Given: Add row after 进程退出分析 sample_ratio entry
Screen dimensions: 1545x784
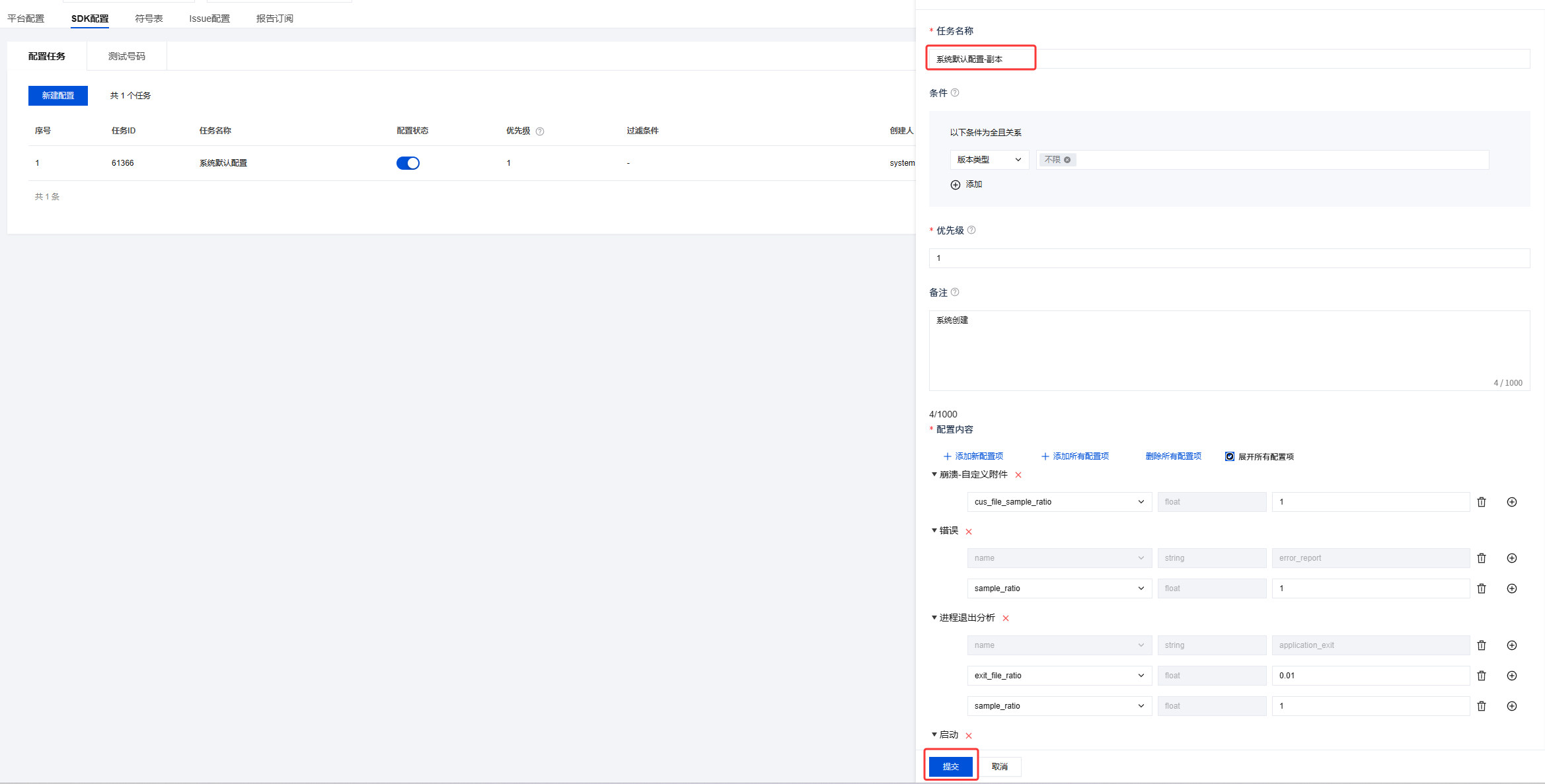Looking at the screenshot, I should click(1511, 706).
